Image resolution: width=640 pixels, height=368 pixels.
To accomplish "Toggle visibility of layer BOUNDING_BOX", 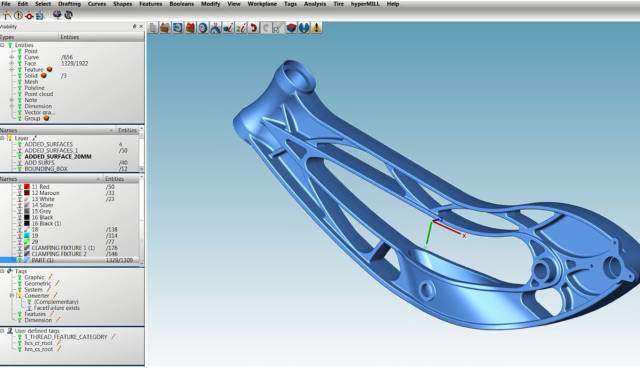I will coord(19,168).
